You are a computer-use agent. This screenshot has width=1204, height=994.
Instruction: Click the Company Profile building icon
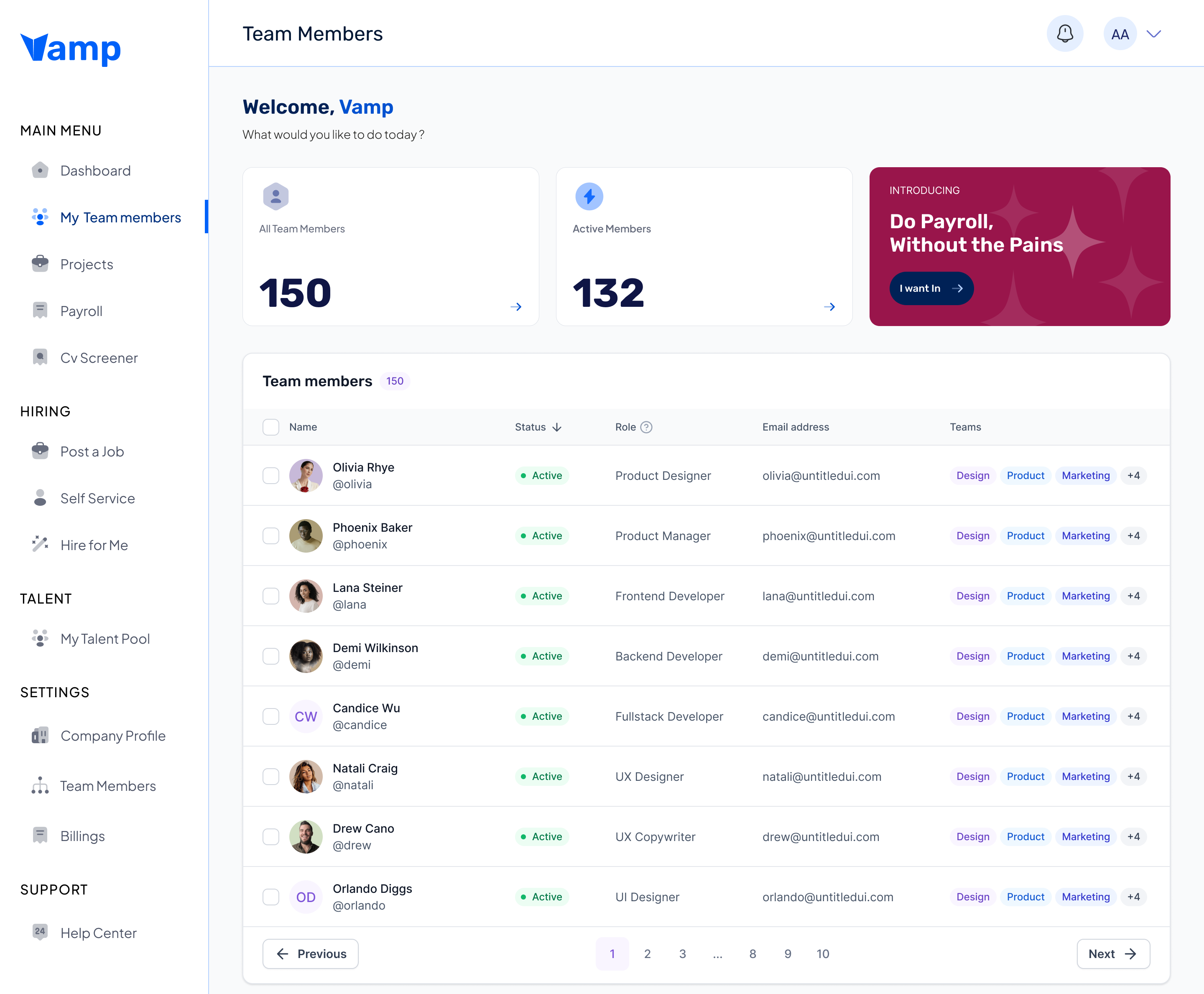coord(40,735)
